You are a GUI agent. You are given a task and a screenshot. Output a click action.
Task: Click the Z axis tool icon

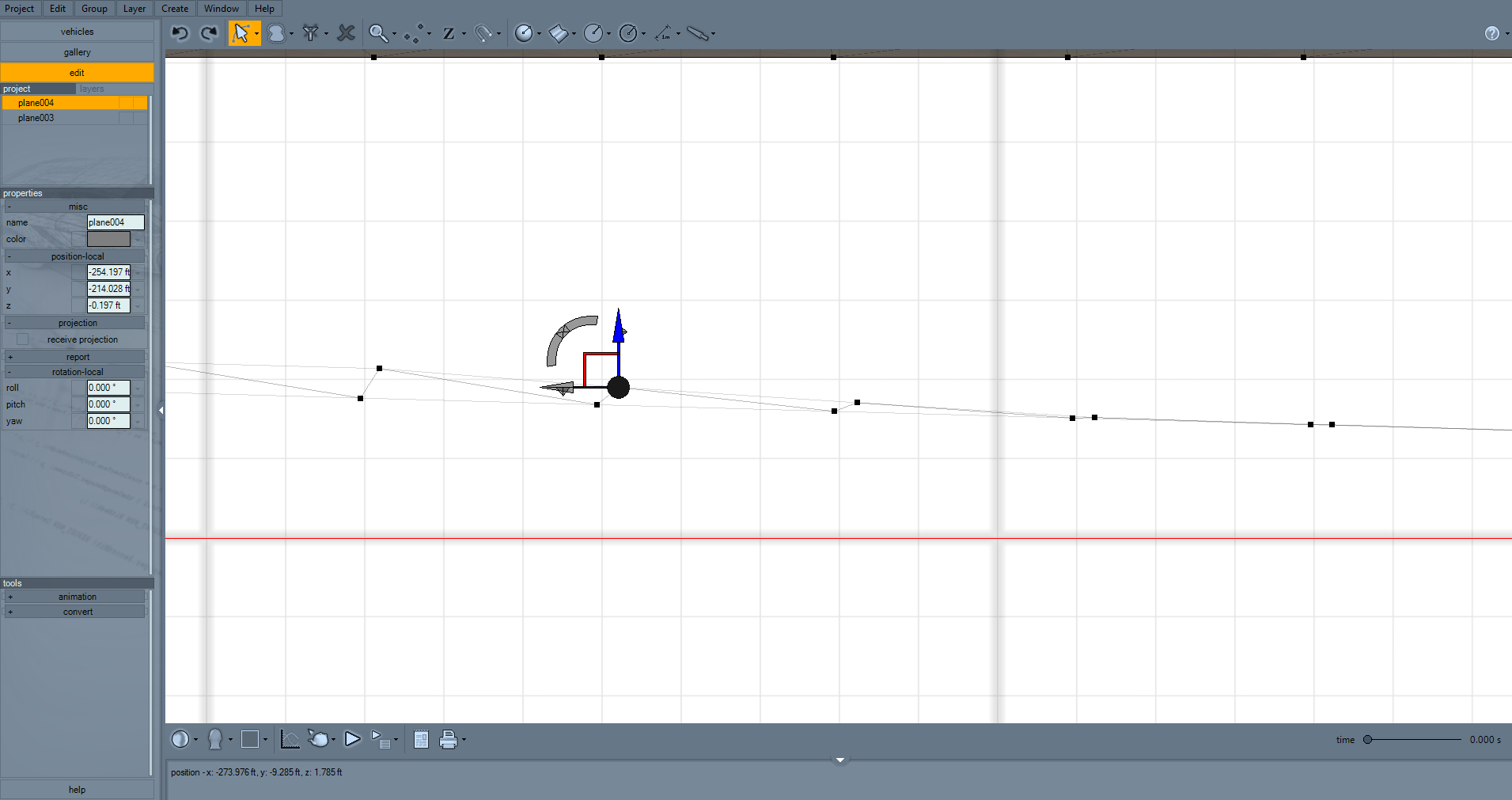pyautogui.click(x=449, y=33)
